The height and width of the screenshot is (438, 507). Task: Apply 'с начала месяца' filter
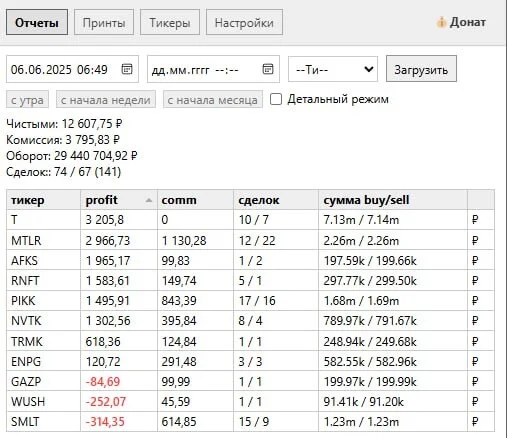[x=213, y=99]
